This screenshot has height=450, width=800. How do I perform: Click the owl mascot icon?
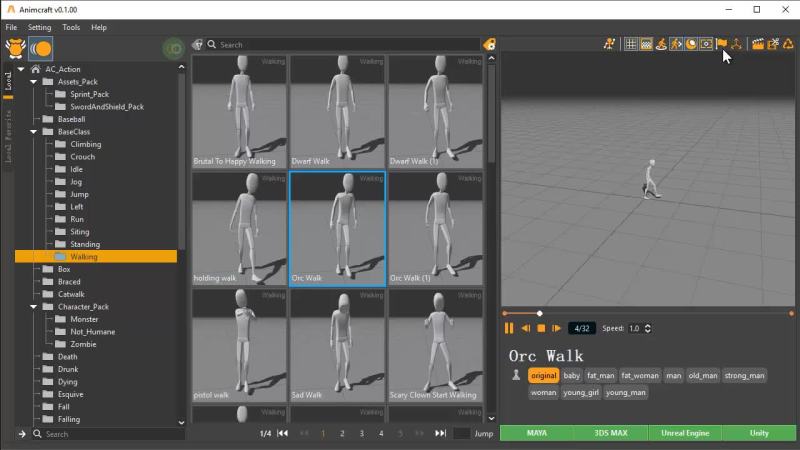(x=16, y=48)
